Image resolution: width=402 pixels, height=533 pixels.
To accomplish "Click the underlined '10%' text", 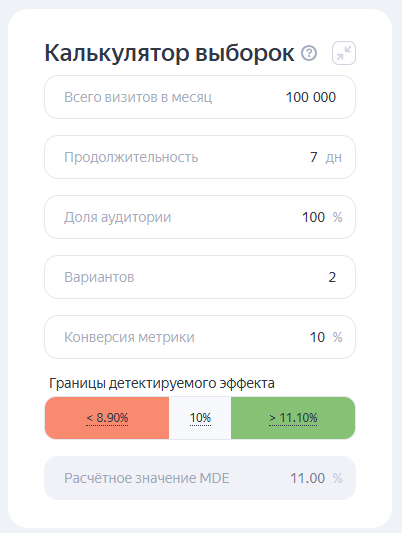I will 200,418.
